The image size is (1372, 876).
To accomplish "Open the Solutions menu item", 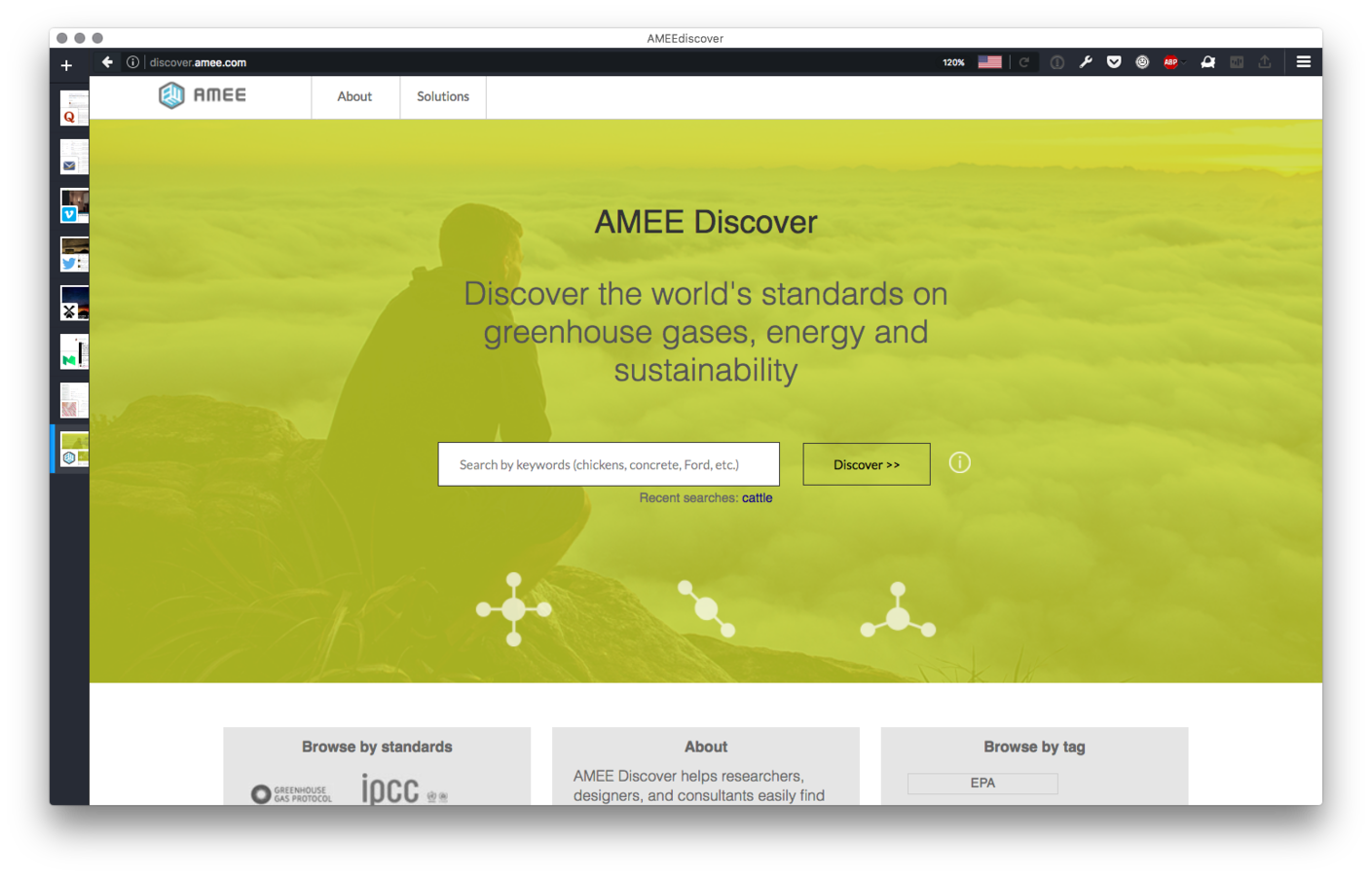I will (443, 96).
